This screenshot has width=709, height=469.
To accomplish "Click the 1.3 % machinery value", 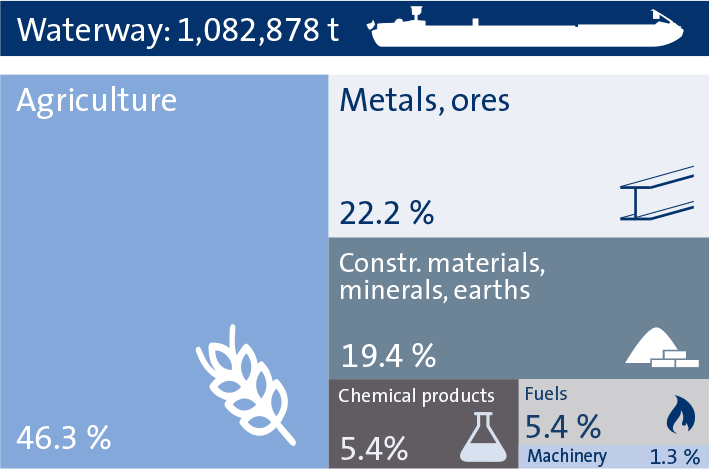I will [x=675, y=457].
